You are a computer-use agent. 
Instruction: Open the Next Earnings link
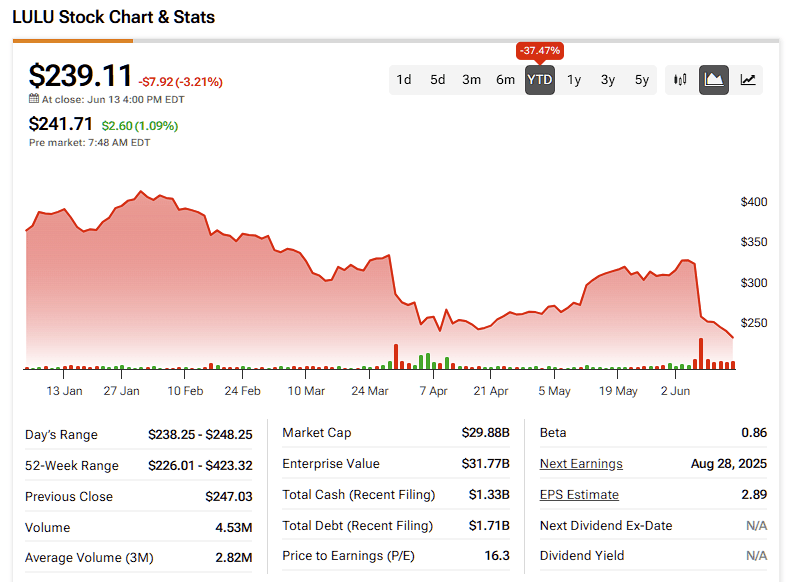pos(581,463)
